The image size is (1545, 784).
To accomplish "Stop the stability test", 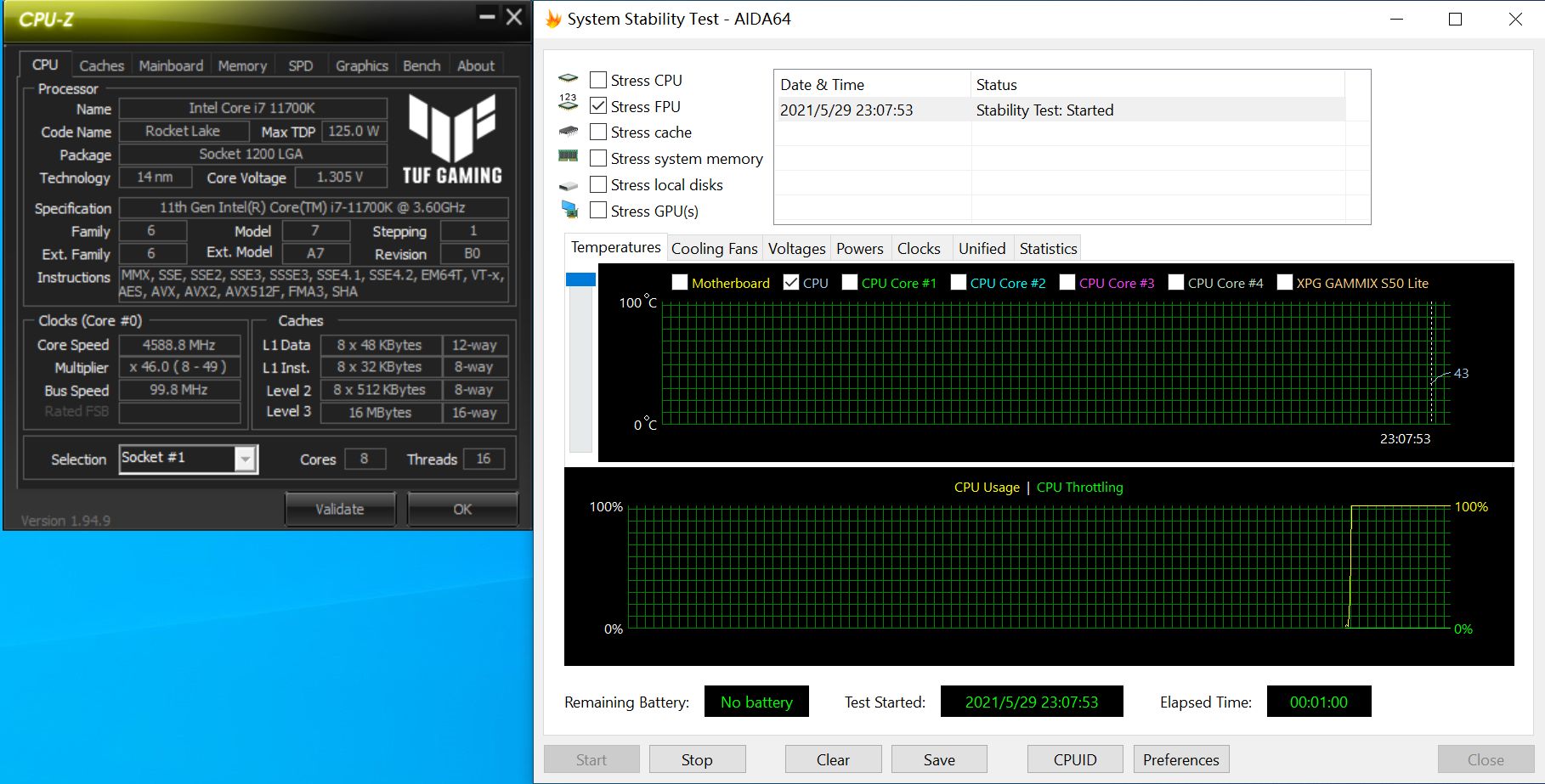I will (697, 759).
